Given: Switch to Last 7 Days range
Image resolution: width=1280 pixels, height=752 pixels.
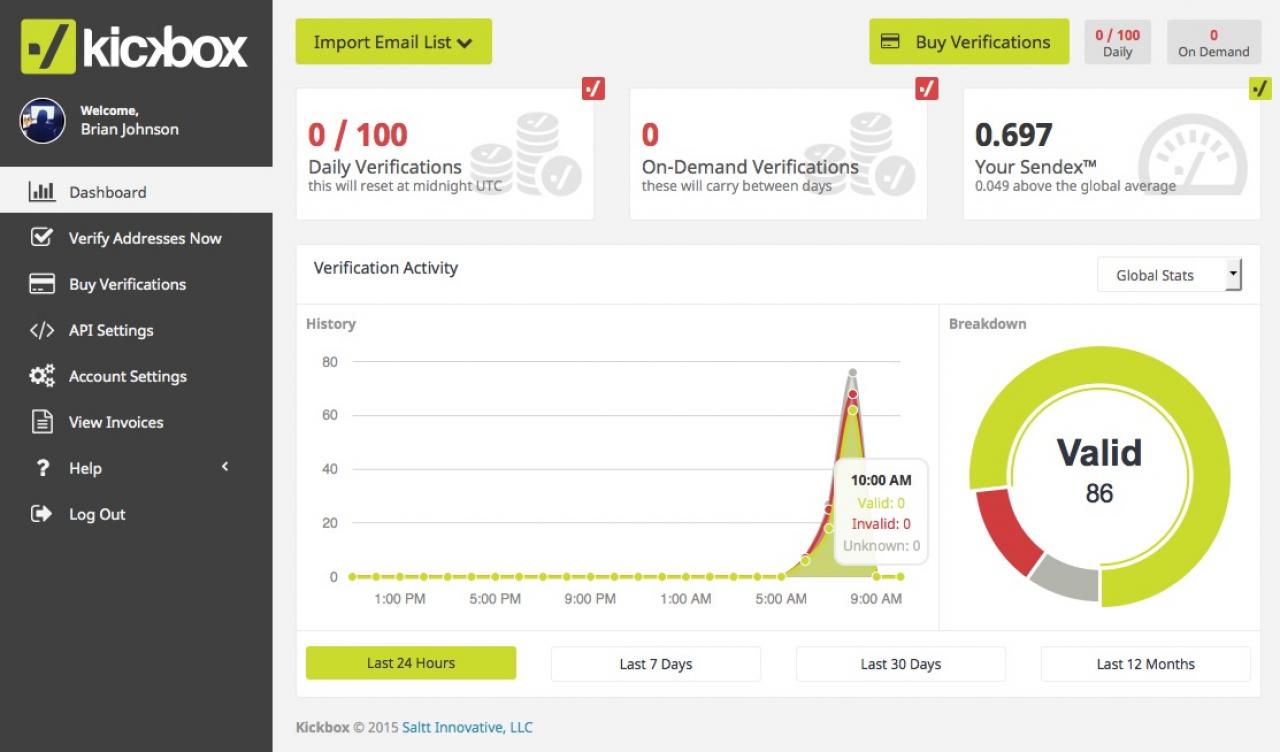Looking at the screenshot, I should click(x=656, y=664).
